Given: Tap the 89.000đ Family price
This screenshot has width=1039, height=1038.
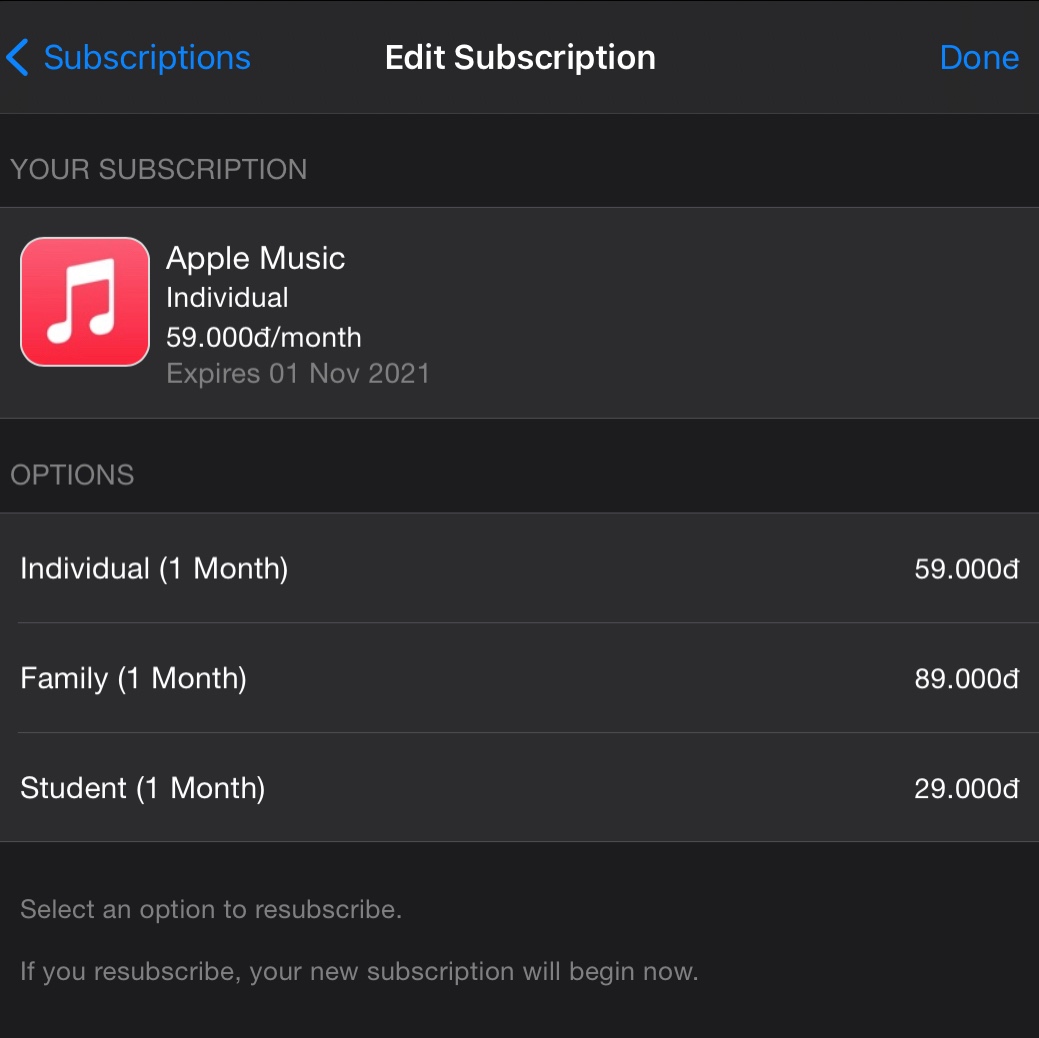Looking at the screenshot, I should (966, 679).
